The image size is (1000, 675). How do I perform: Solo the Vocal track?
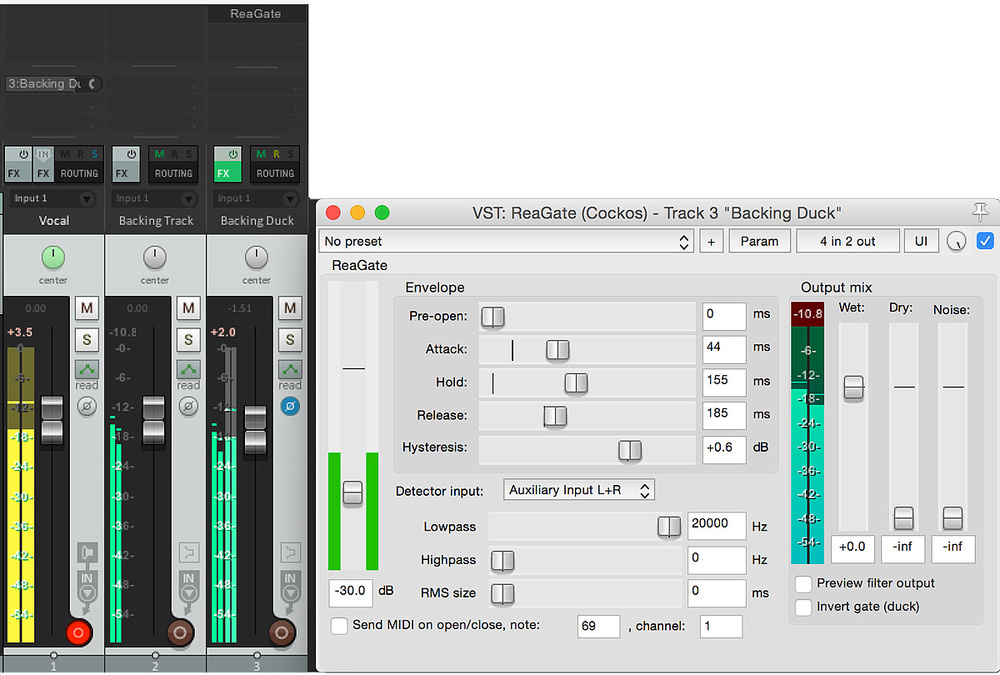[87, 339]
